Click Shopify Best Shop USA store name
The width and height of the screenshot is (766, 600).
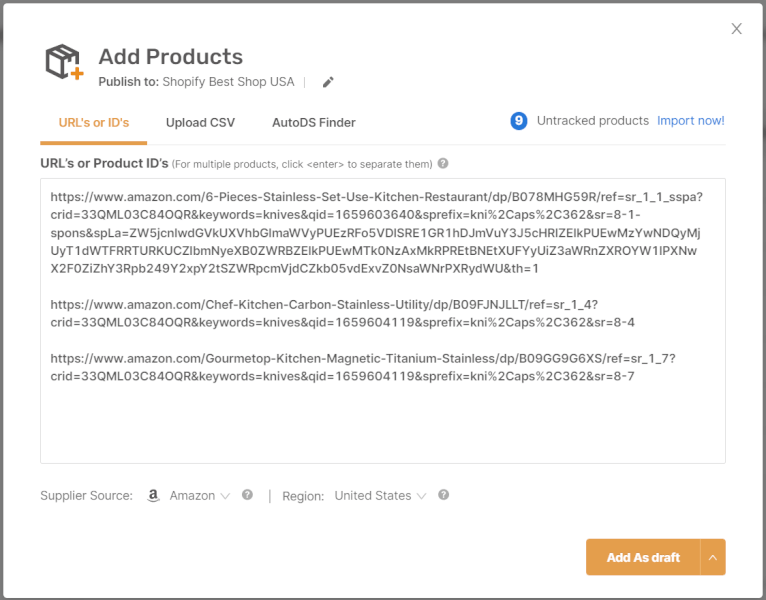[228, 82]
